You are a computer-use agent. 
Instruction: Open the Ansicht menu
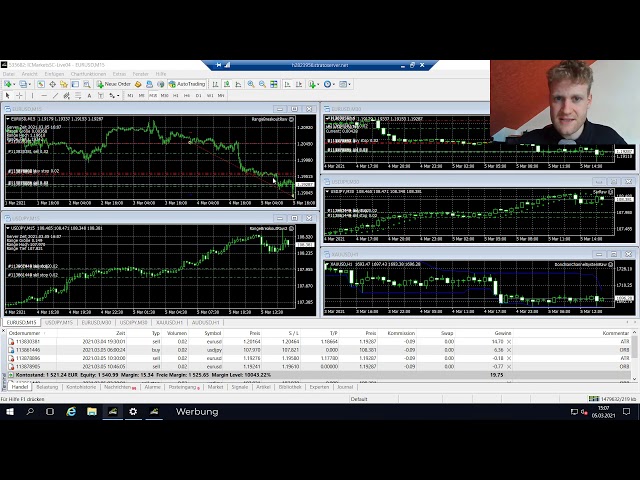tap(29, 73)
